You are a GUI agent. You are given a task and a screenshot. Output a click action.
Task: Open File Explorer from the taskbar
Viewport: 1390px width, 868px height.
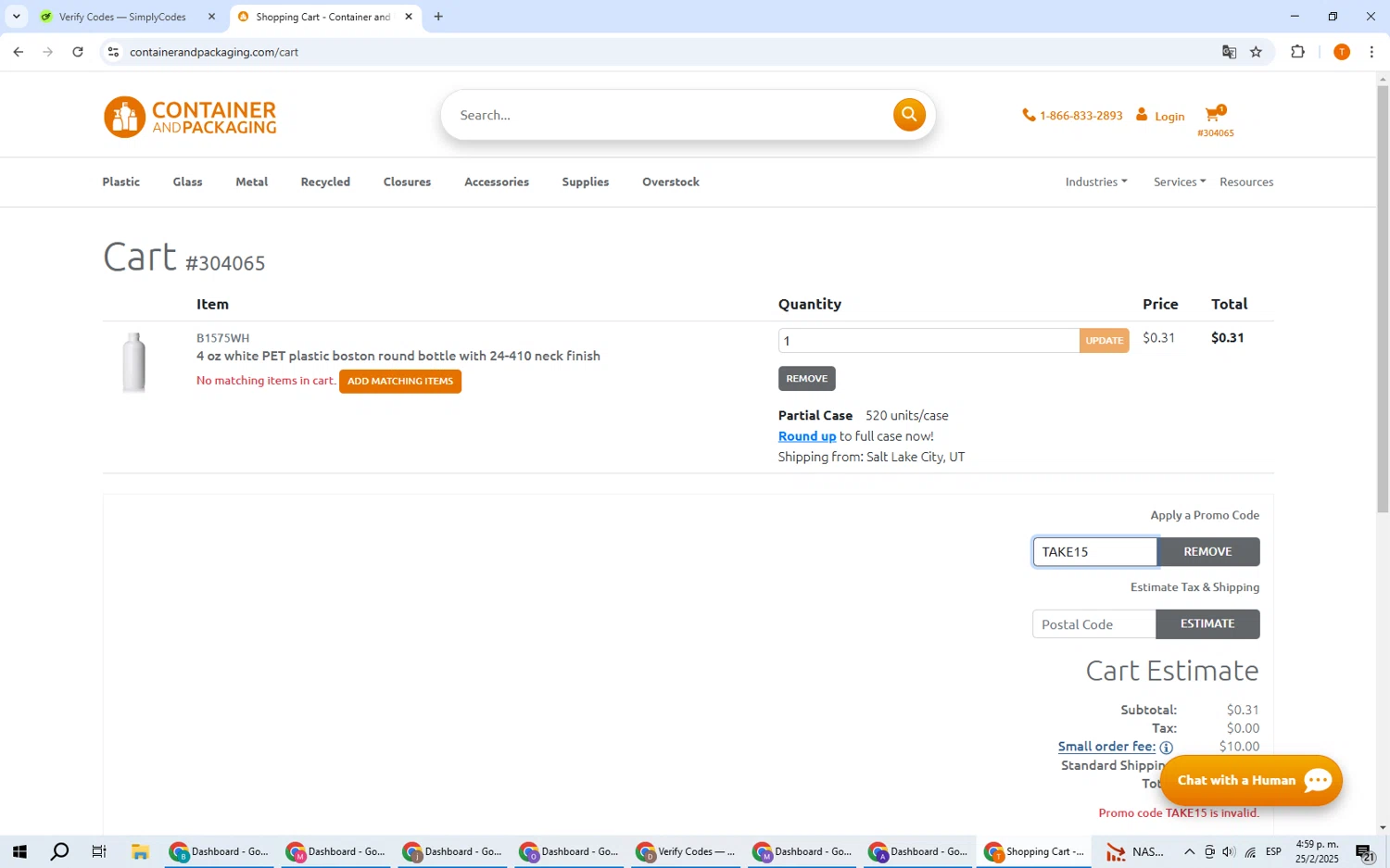[x=140, y=851]
